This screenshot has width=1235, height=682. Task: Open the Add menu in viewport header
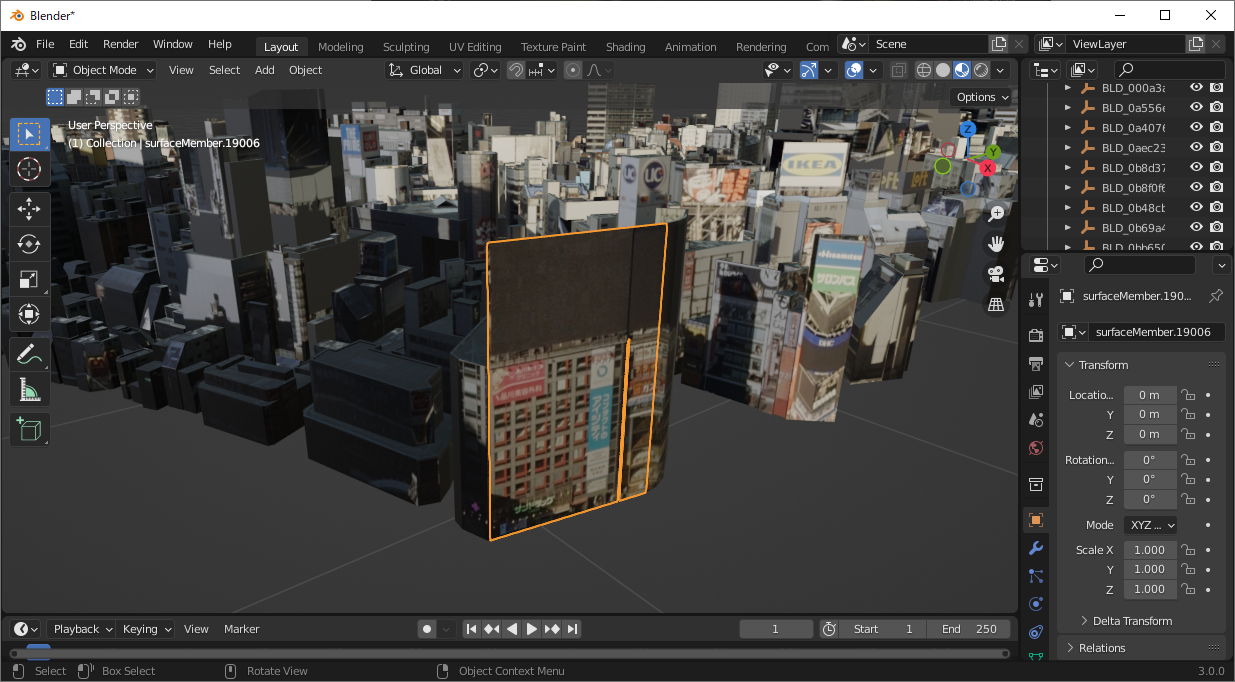[x=264, y=70]
